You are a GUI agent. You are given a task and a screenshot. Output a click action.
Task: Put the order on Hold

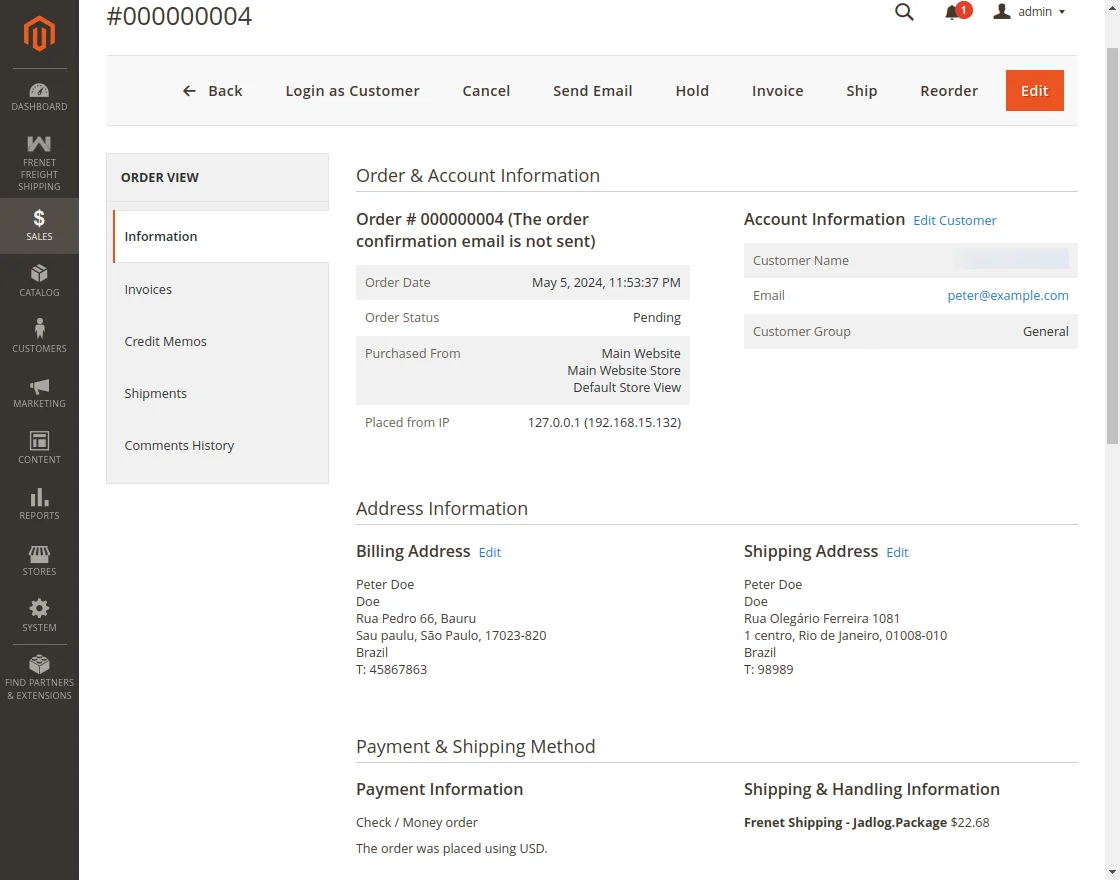tap(692, 90)
